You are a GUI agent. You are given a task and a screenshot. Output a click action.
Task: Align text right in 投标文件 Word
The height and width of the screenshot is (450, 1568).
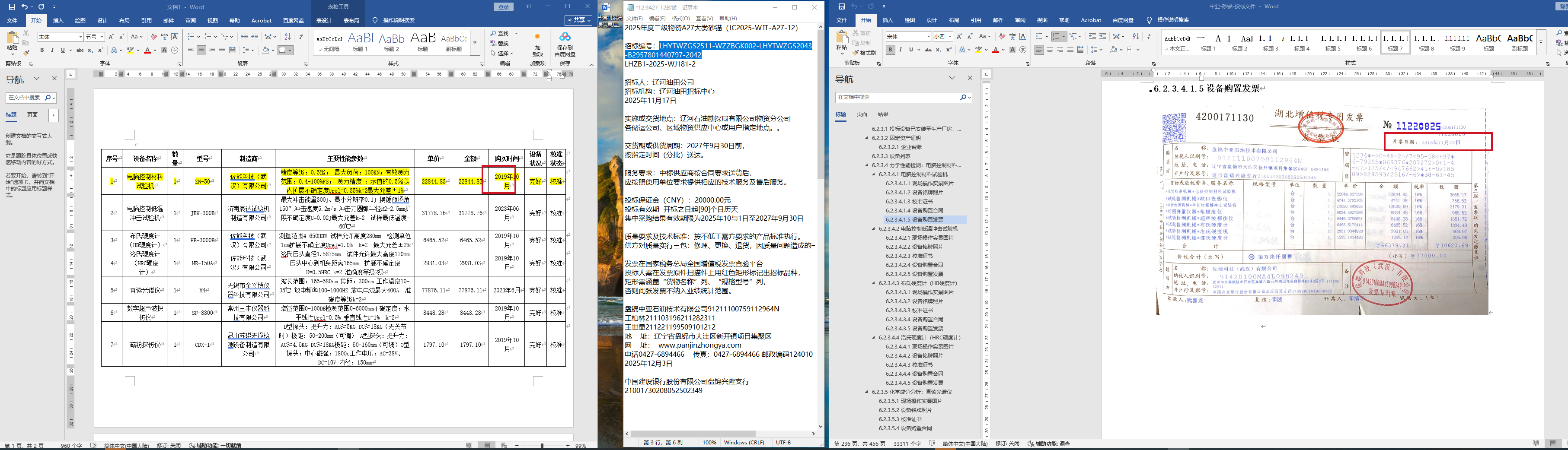tap(1060, 50)
